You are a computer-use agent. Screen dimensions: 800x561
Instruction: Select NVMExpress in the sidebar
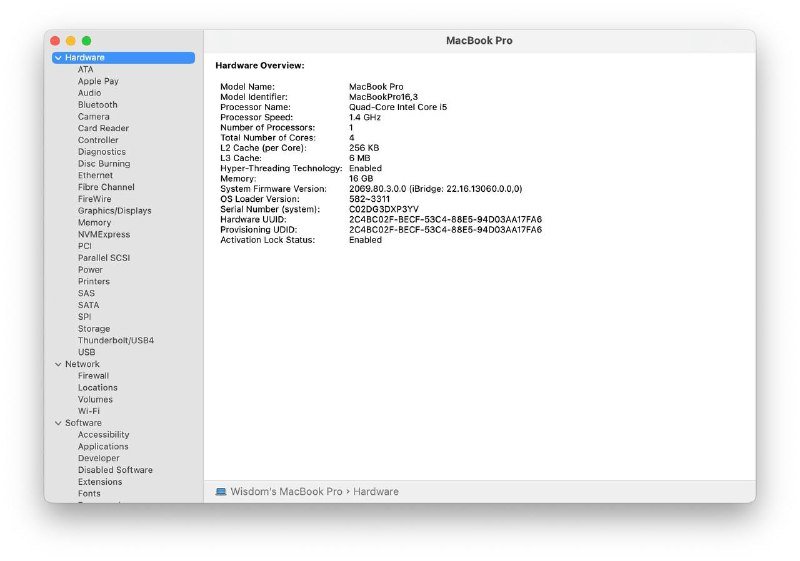coord(104,234)
